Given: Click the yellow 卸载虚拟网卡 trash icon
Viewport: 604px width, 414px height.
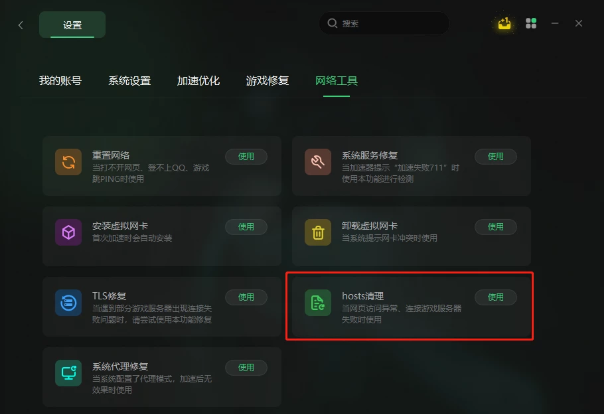Looking at the screenshot, I should [x=318, y=232].
